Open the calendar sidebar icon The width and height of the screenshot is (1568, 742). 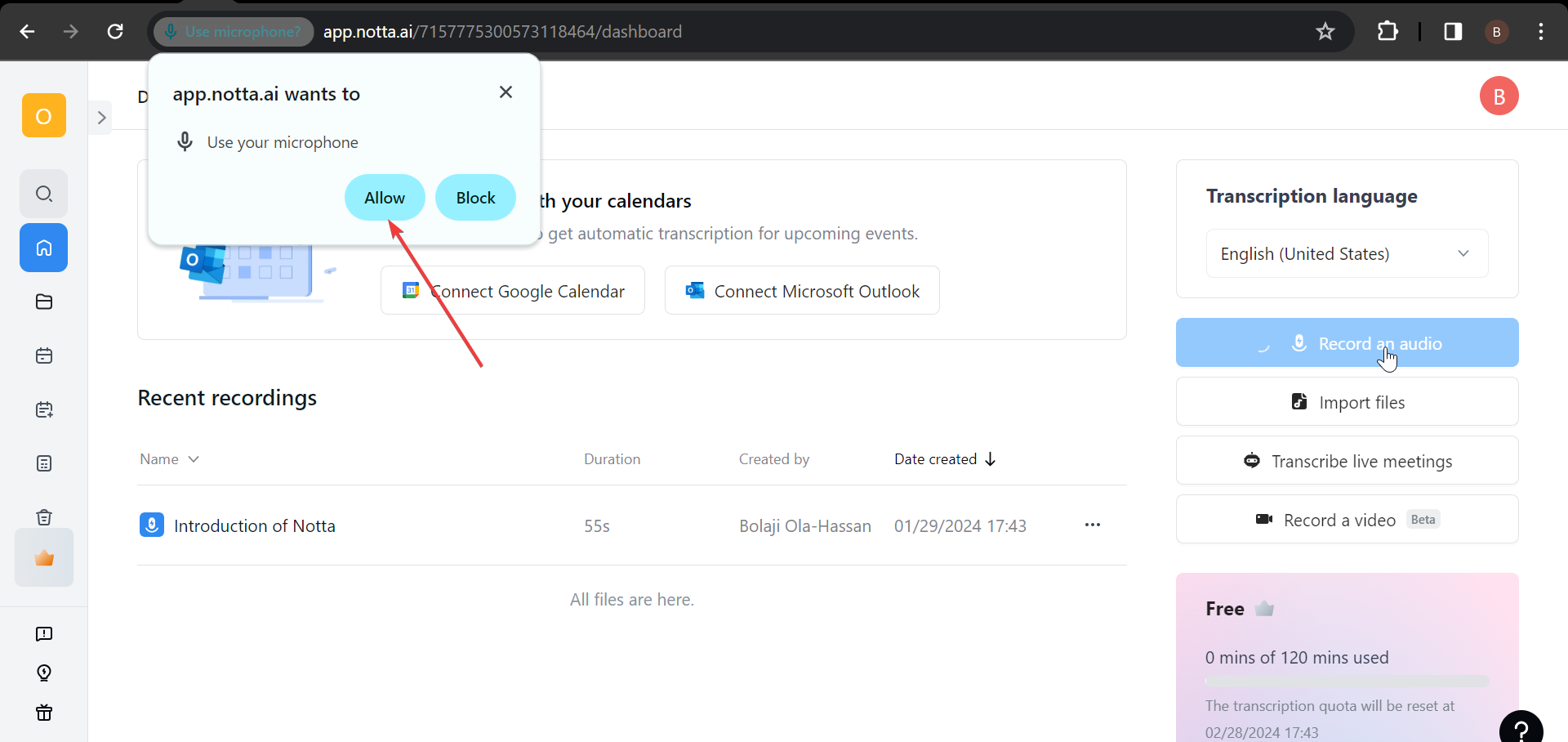[44, 355]
